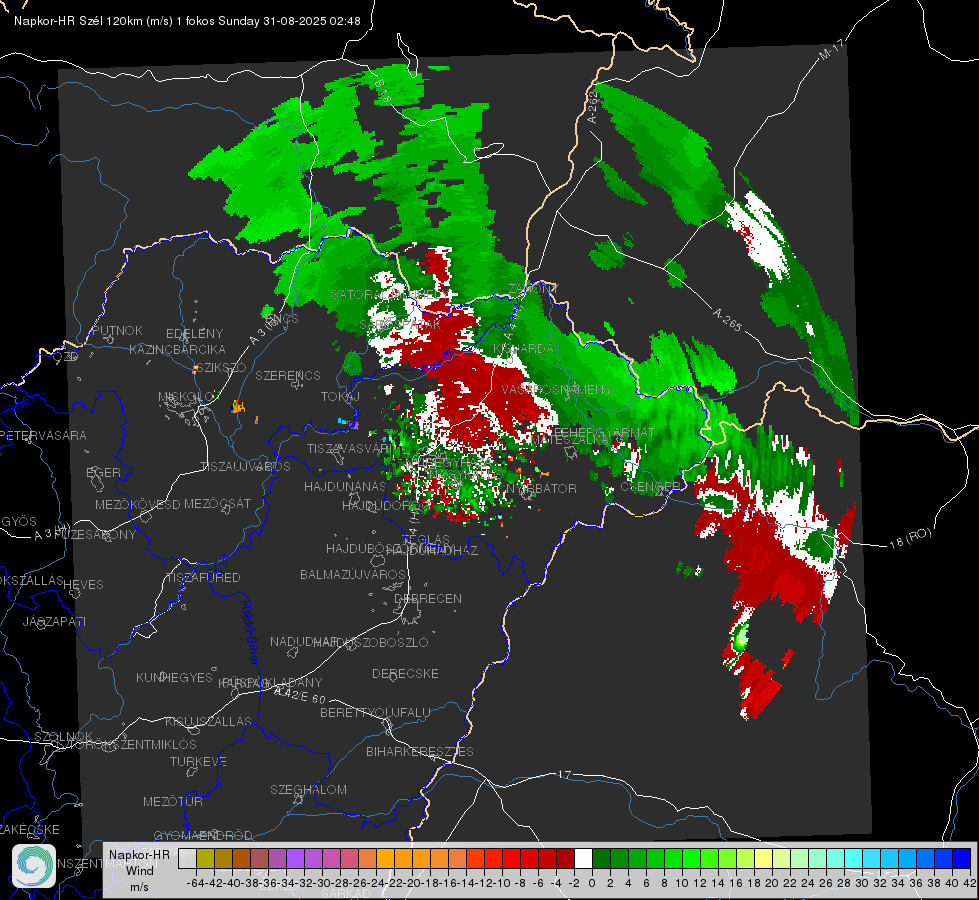
Task: Click the MEZOKOVESD town label
Action: (137, 504)
